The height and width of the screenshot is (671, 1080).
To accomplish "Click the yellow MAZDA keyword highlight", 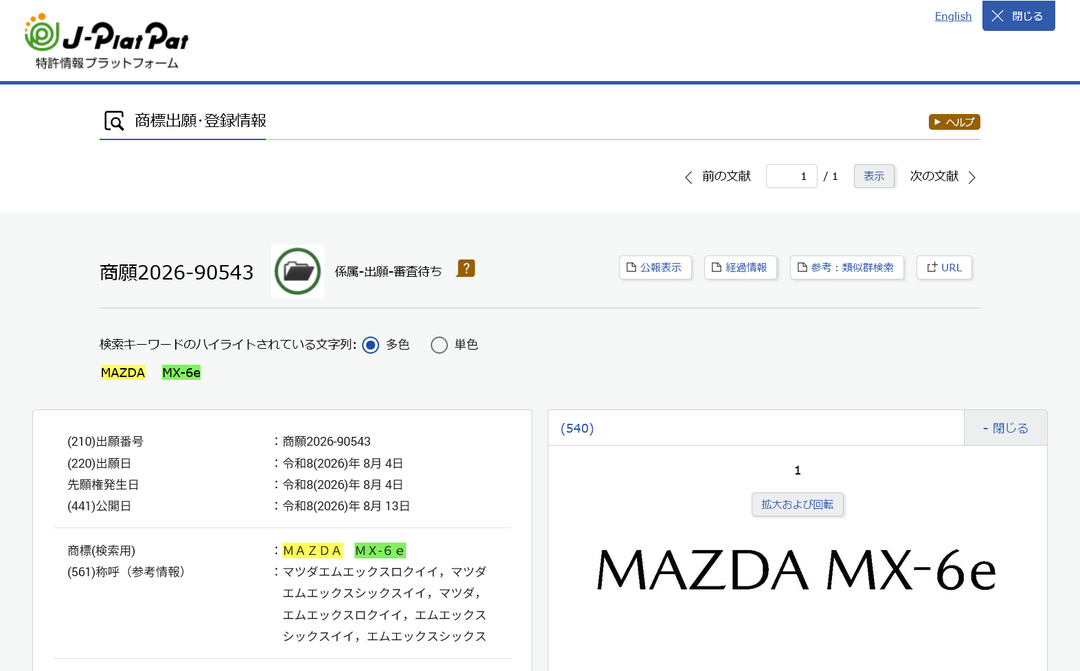I will pos(123,373).
